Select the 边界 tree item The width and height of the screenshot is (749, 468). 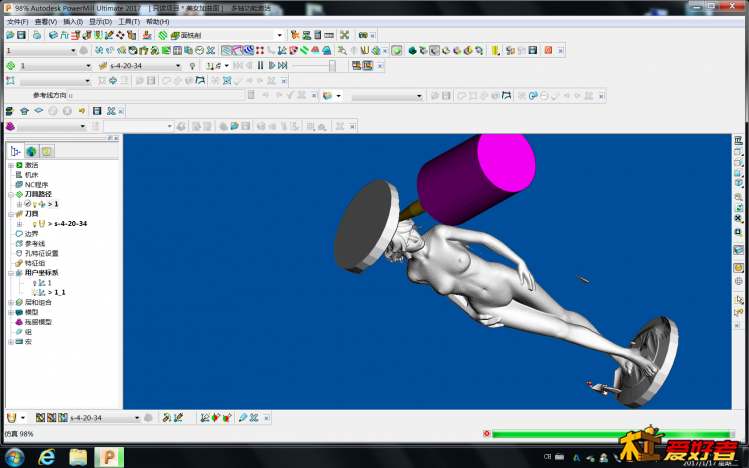[32, 234]
